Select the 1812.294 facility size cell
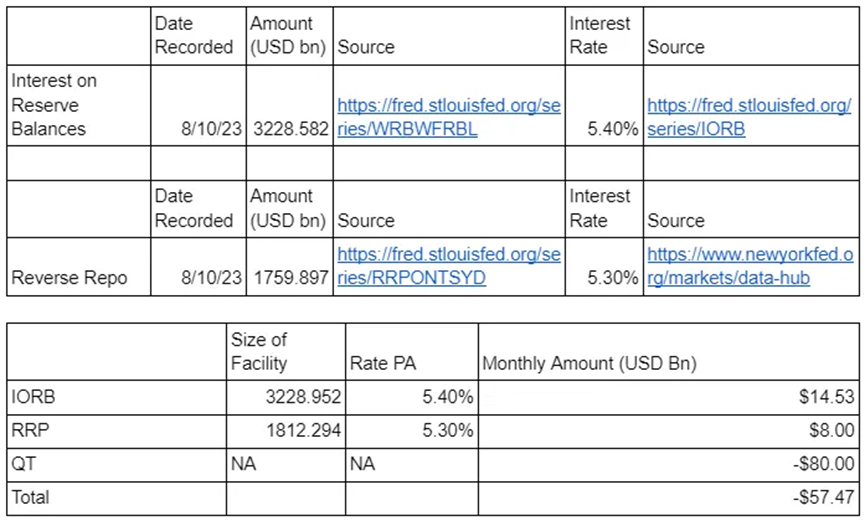Screen dimensions: 865x521 click(x=286, y=431)
